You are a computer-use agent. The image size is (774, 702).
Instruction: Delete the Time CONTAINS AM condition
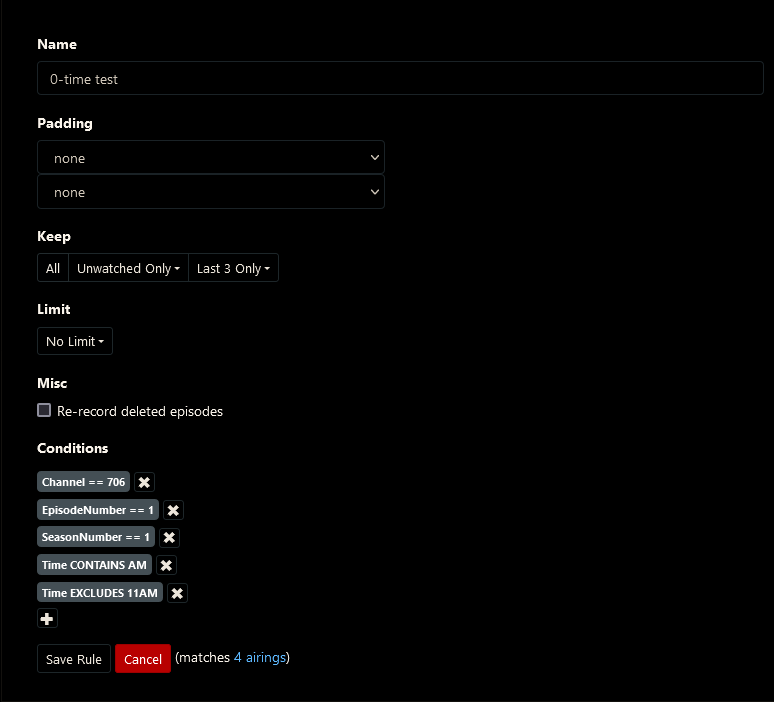click(x=166, y=565)
